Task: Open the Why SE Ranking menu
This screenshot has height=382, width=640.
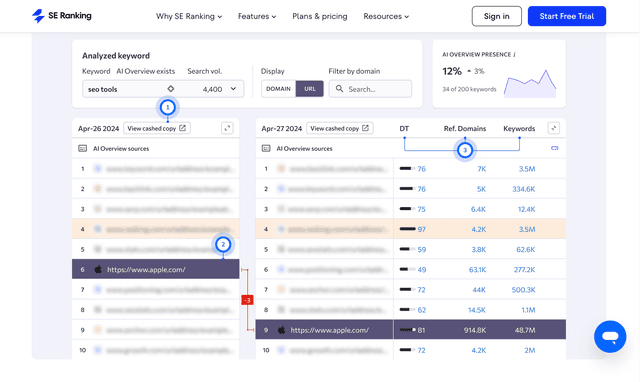Action: click(x=189, y=16)
